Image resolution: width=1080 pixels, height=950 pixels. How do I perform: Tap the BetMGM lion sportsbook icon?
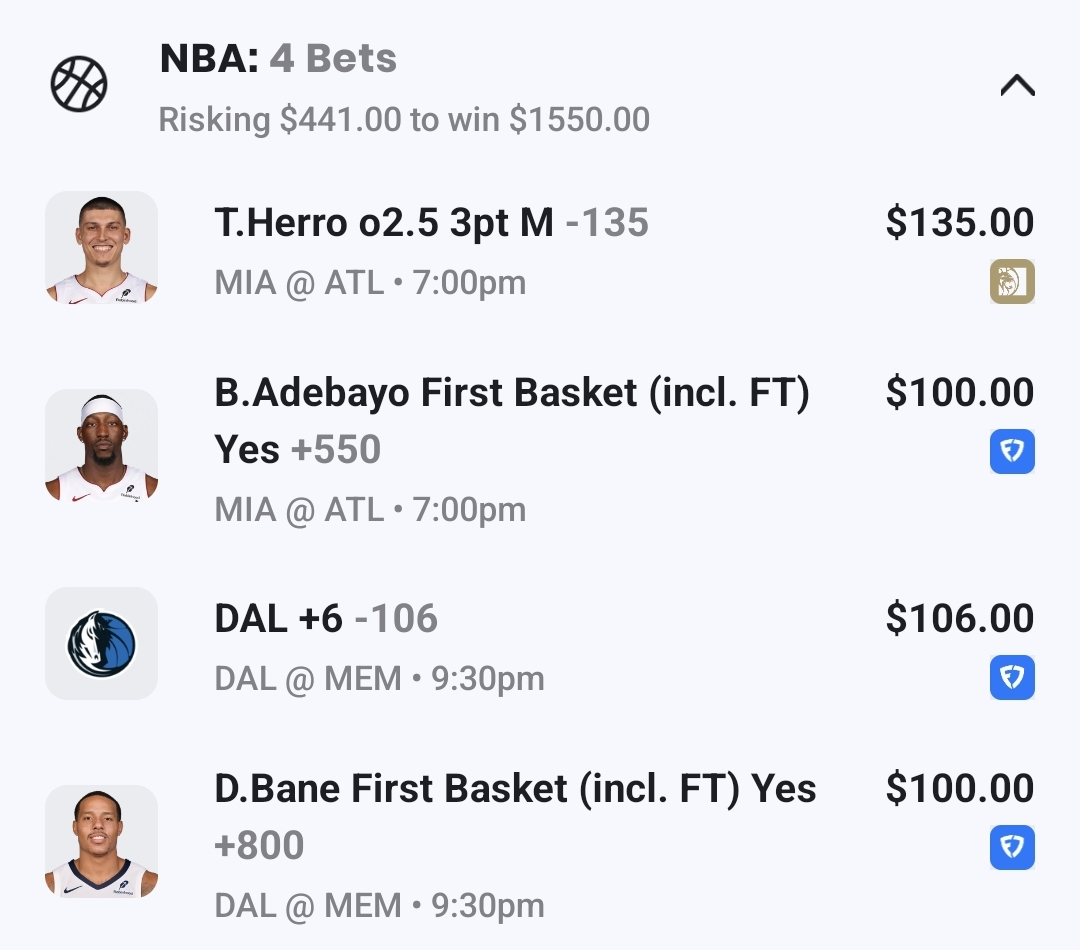click(1012, 281)
